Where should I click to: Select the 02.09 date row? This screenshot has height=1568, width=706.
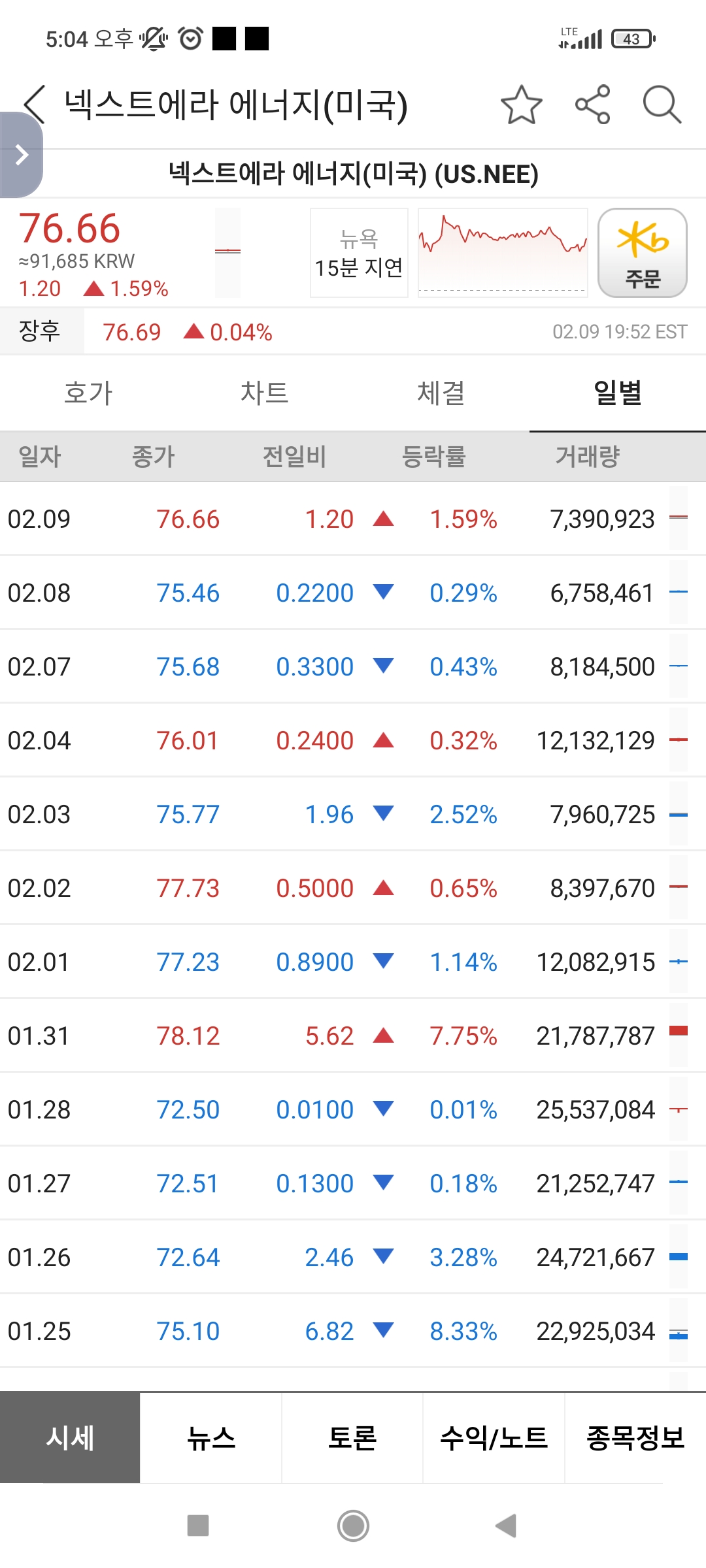(353, 519)
